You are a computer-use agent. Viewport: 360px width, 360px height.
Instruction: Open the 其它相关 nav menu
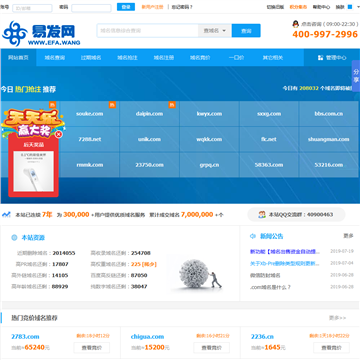(273, 58)
